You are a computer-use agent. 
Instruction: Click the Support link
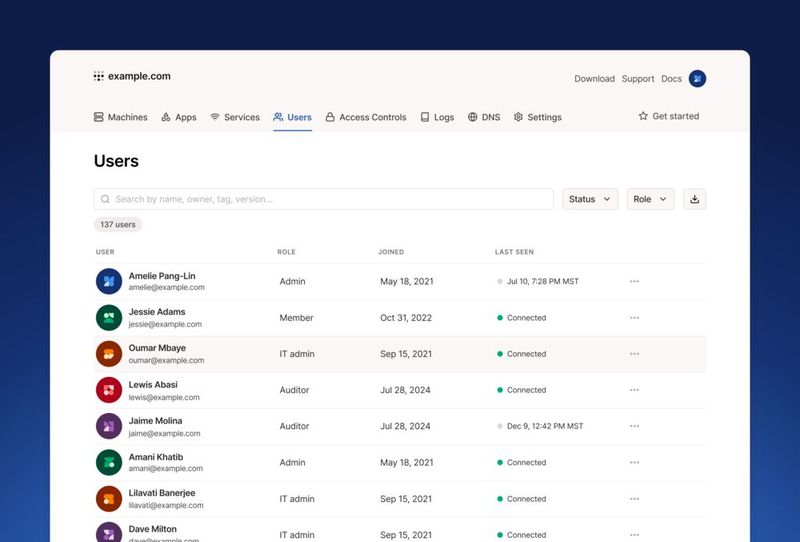[x=638, y=79]
